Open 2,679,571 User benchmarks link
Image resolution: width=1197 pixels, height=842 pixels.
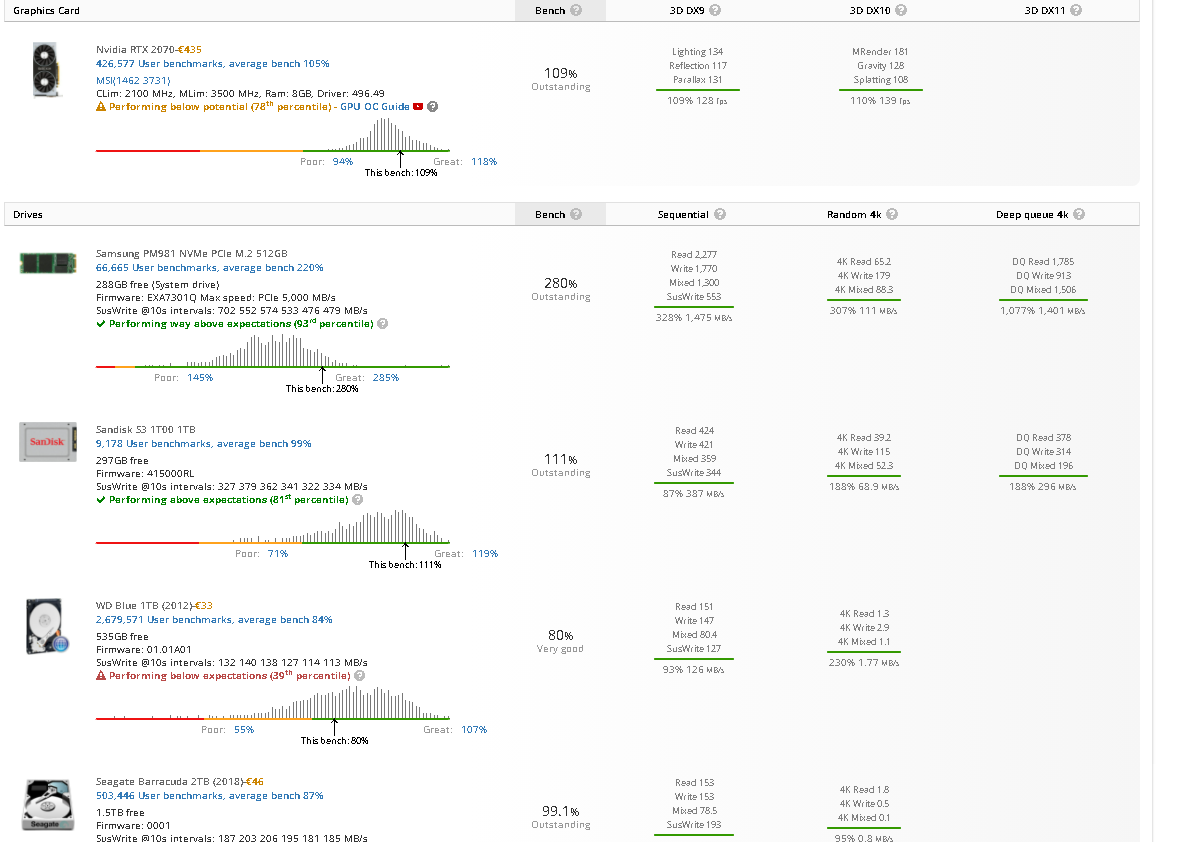(x=214, y=620)
